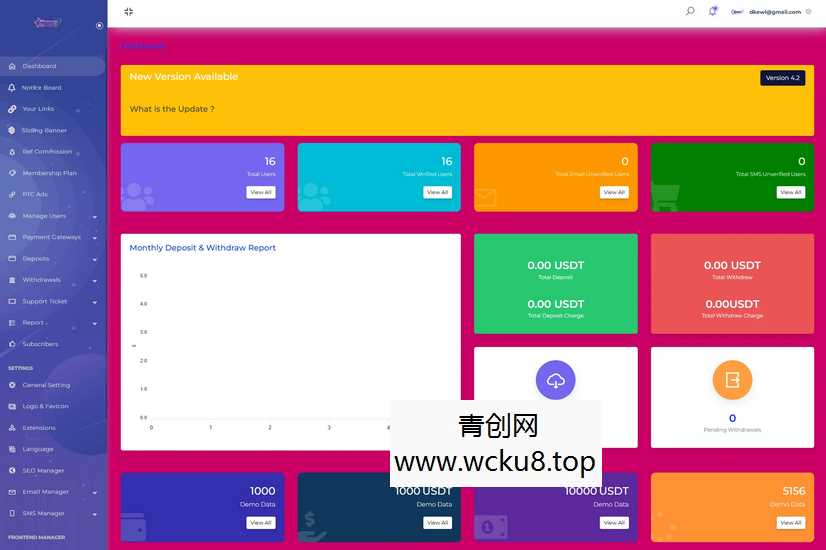Viewport: 826px width, 550px height.
Task: Click the Report sidebar icon
Action: point(12,322)
